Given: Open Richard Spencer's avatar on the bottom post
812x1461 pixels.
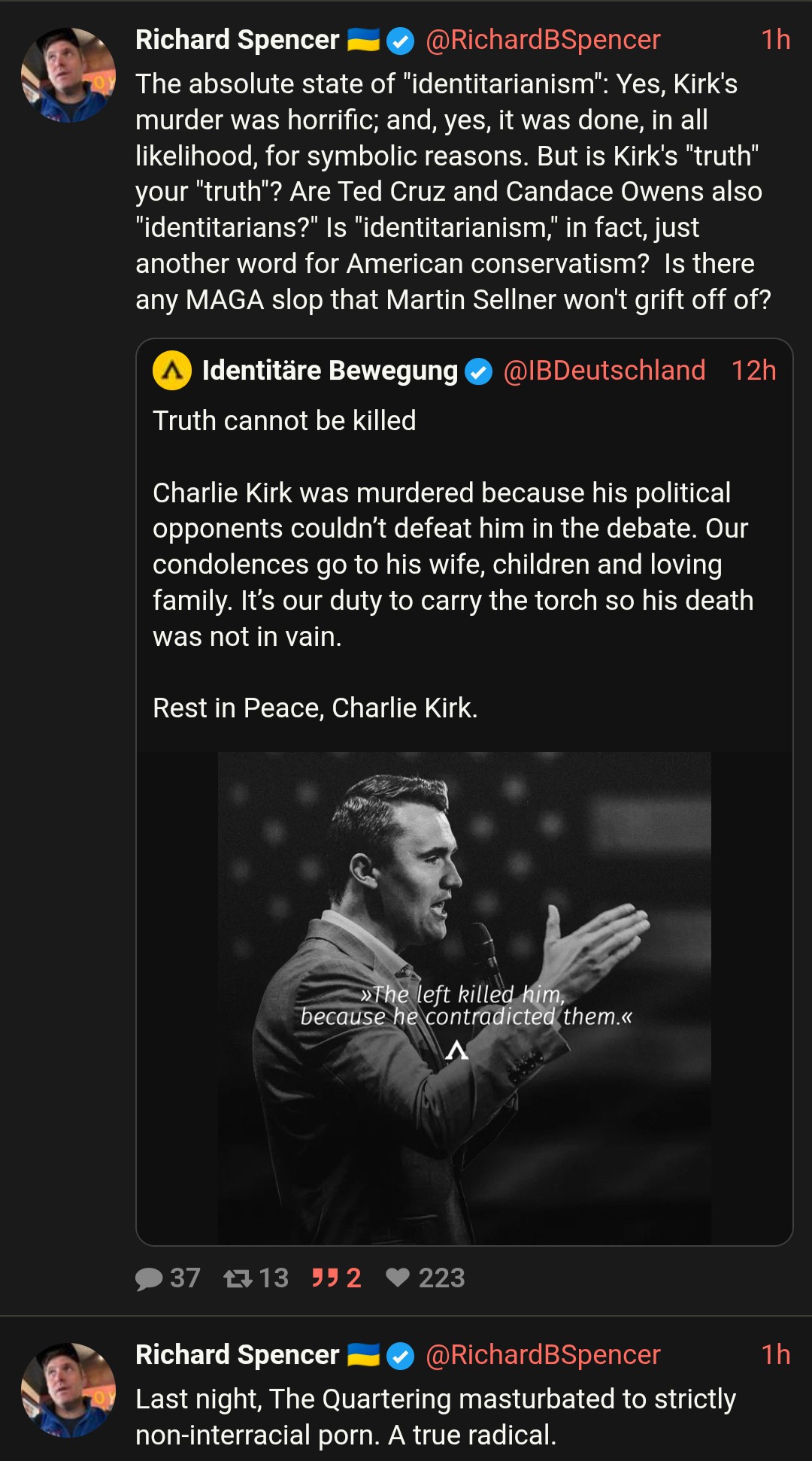Looking at the screenshot, I should tap(68, 1390).
